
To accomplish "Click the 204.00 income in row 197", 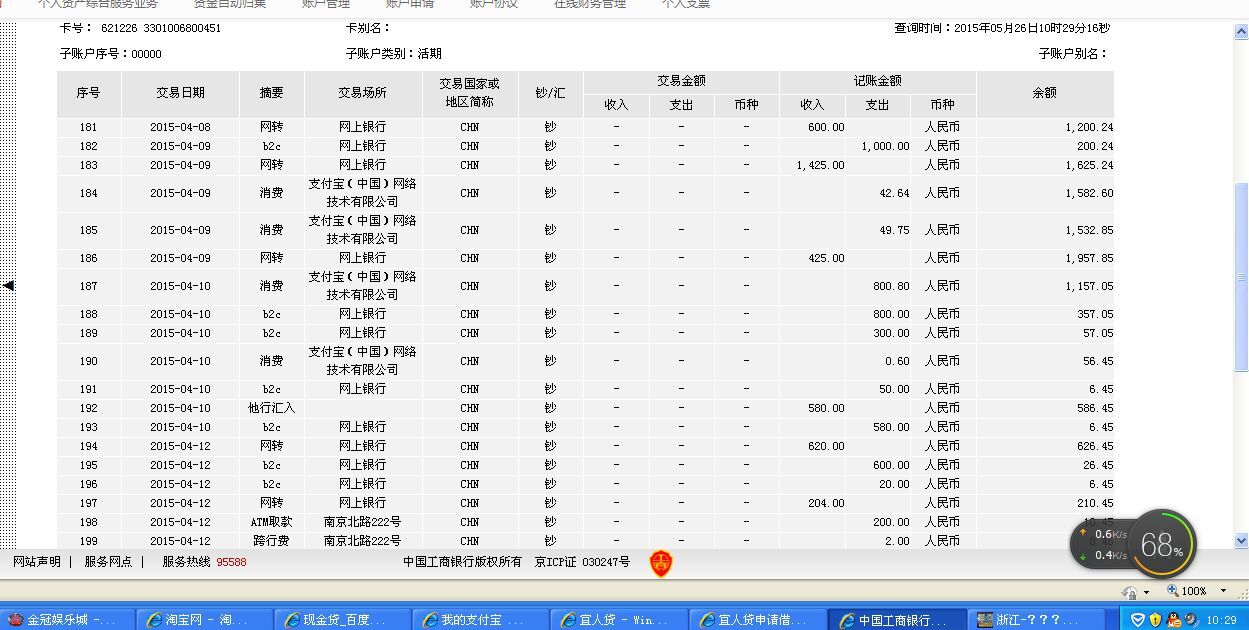I will tap(826, 503).
